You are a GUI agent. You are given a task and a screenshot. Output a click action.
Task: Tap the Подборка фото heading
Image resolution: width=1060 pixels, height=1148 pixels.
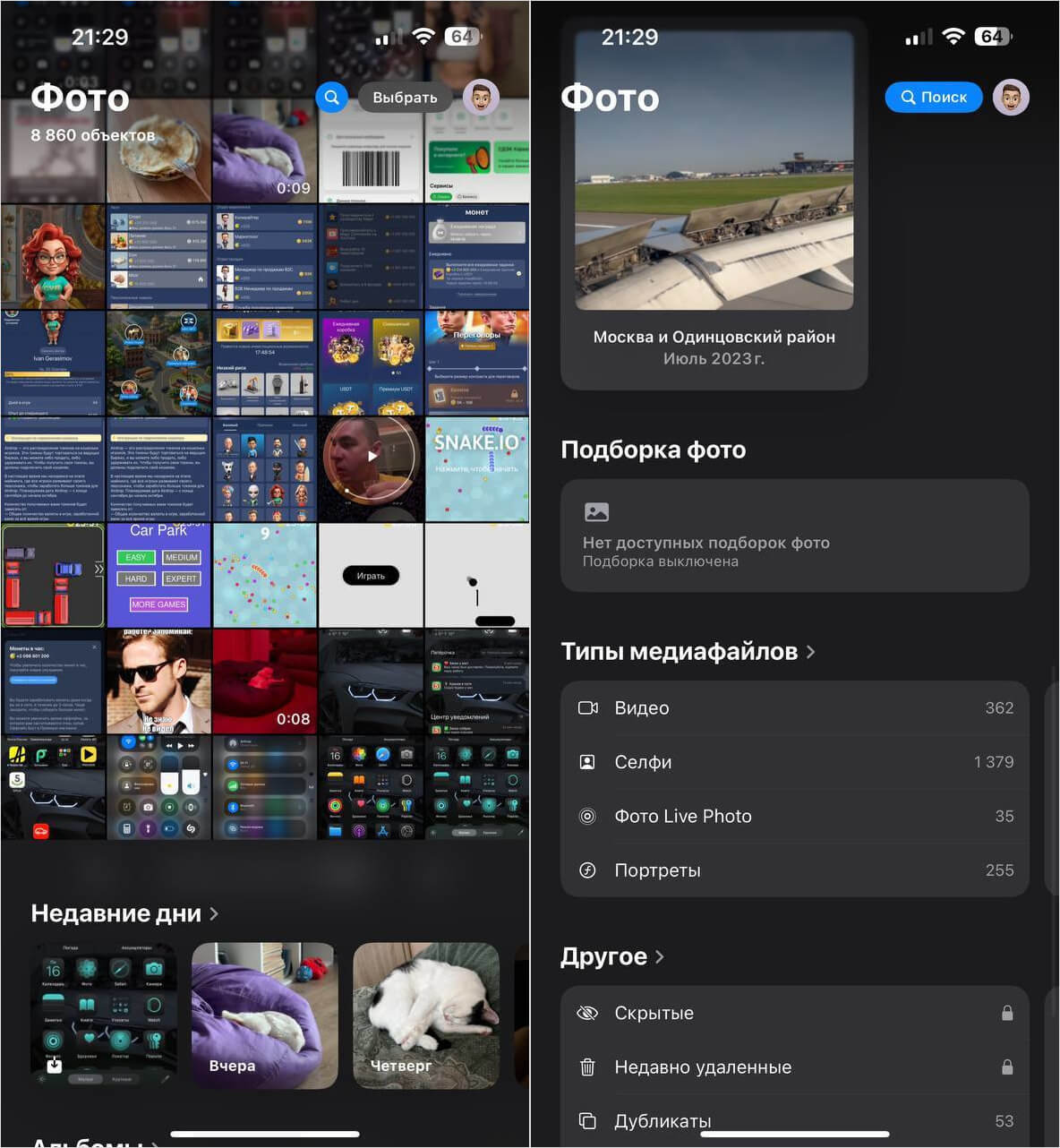click(654, 450)
